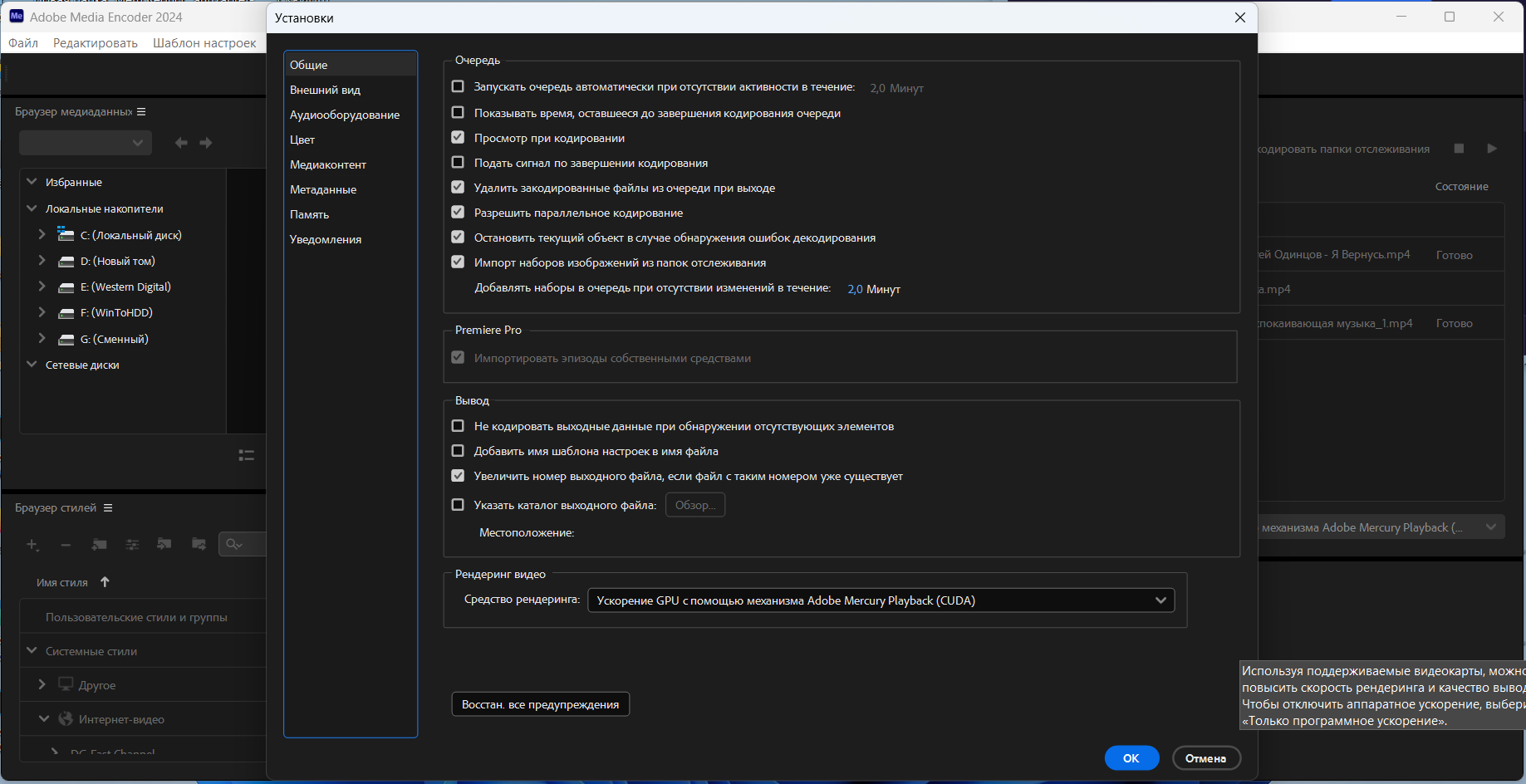Open the Редактировать menu
1526x784 pixels.
(x=96, y=43)
